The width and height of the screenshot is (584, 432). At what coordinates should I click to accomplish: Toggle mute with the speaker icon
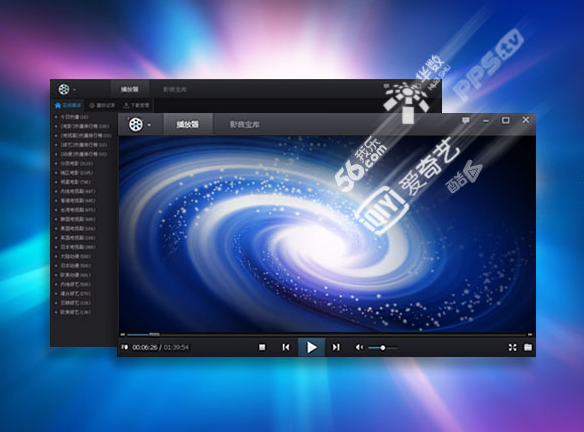(359, 347)
